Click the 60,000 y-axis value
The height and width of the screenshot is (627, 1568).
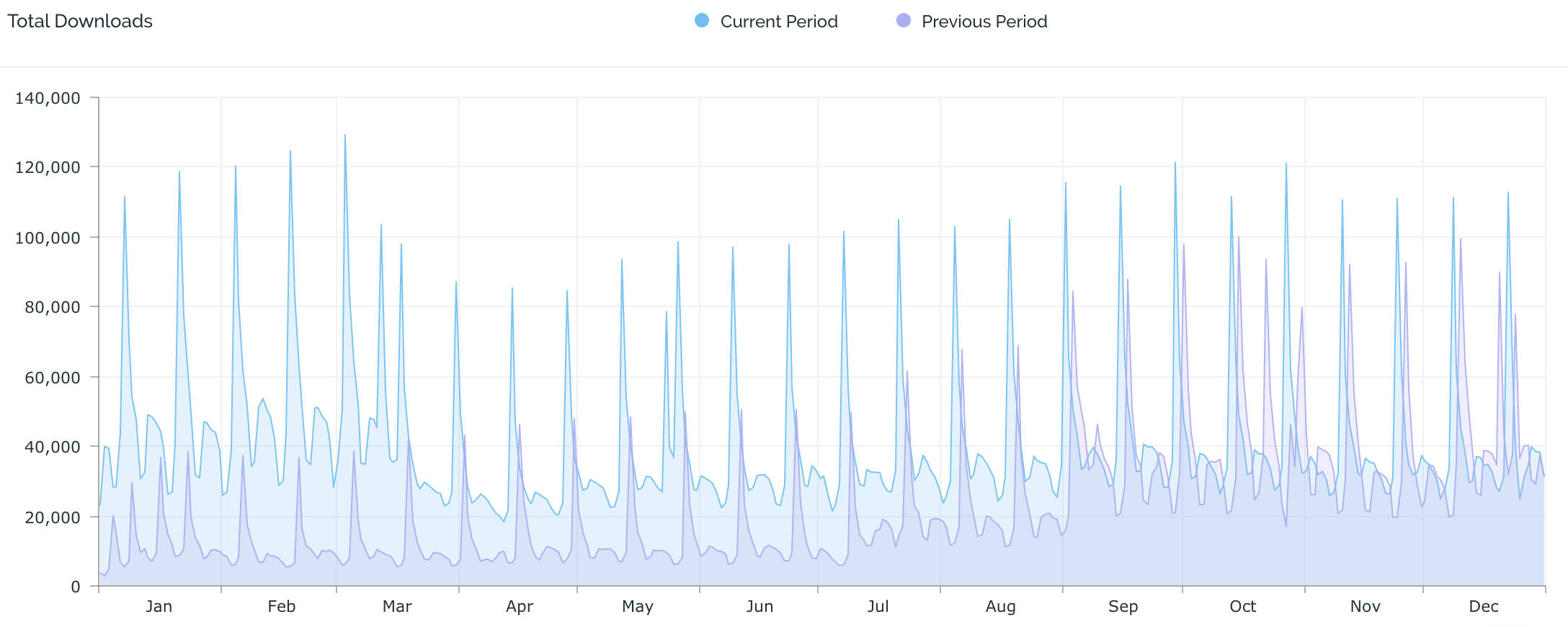coord(53,378)
